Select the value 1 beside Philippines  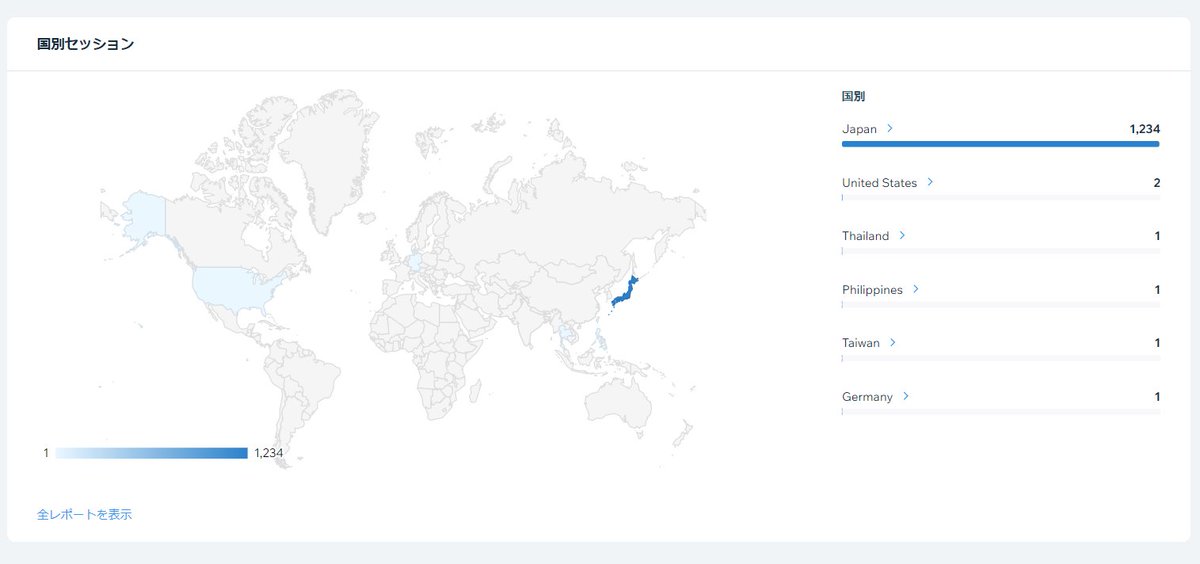coord(1157,290)
